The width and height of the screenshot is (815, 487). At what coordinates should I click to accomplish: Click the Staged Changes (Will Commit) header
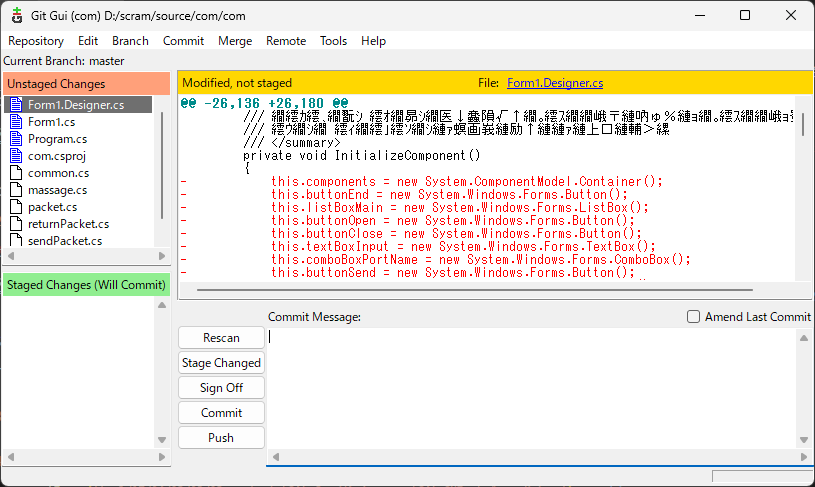point(87,285)
